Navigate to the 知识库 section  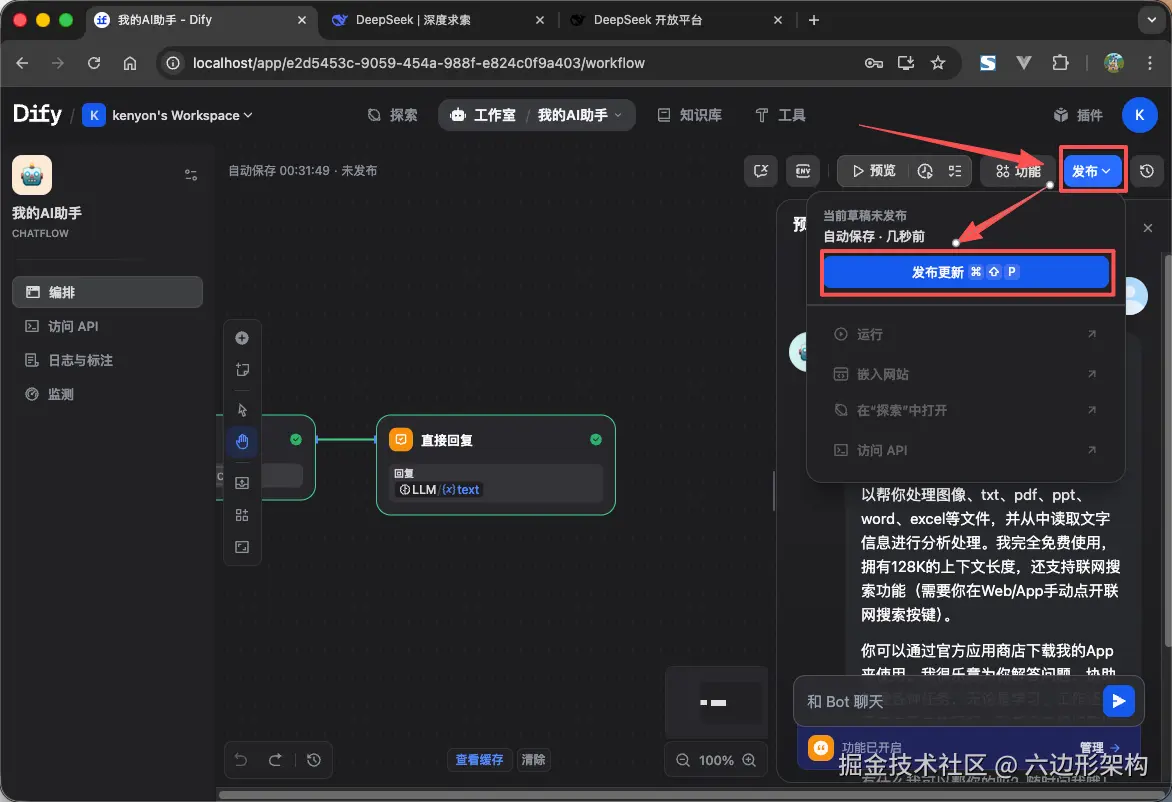690,114
